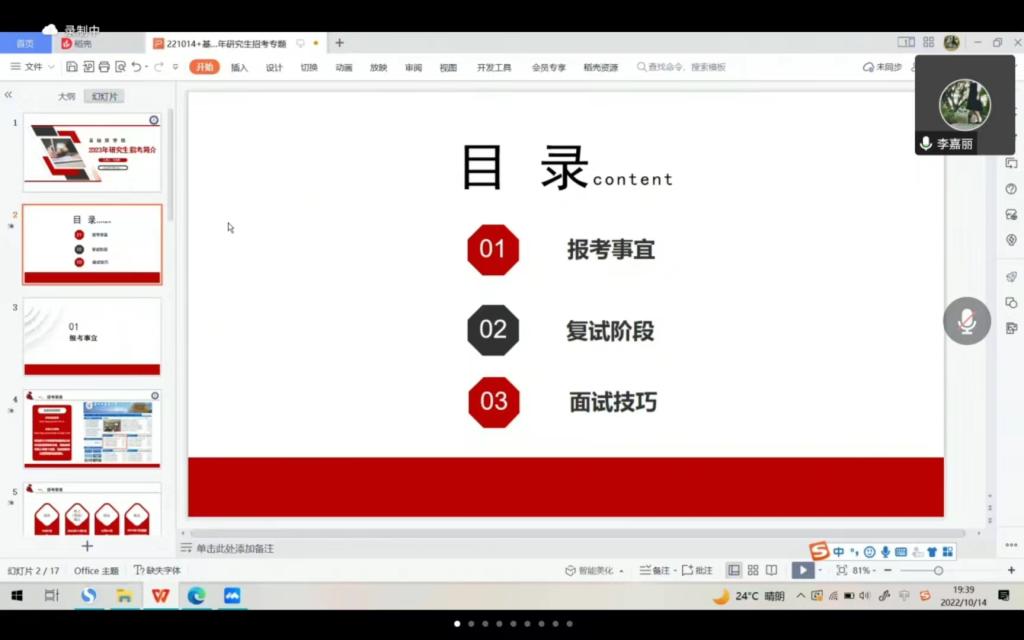Collapse the slide panel double-chevron
The width and height of the screenshot is (1024, 640).
tap(8, 95)
